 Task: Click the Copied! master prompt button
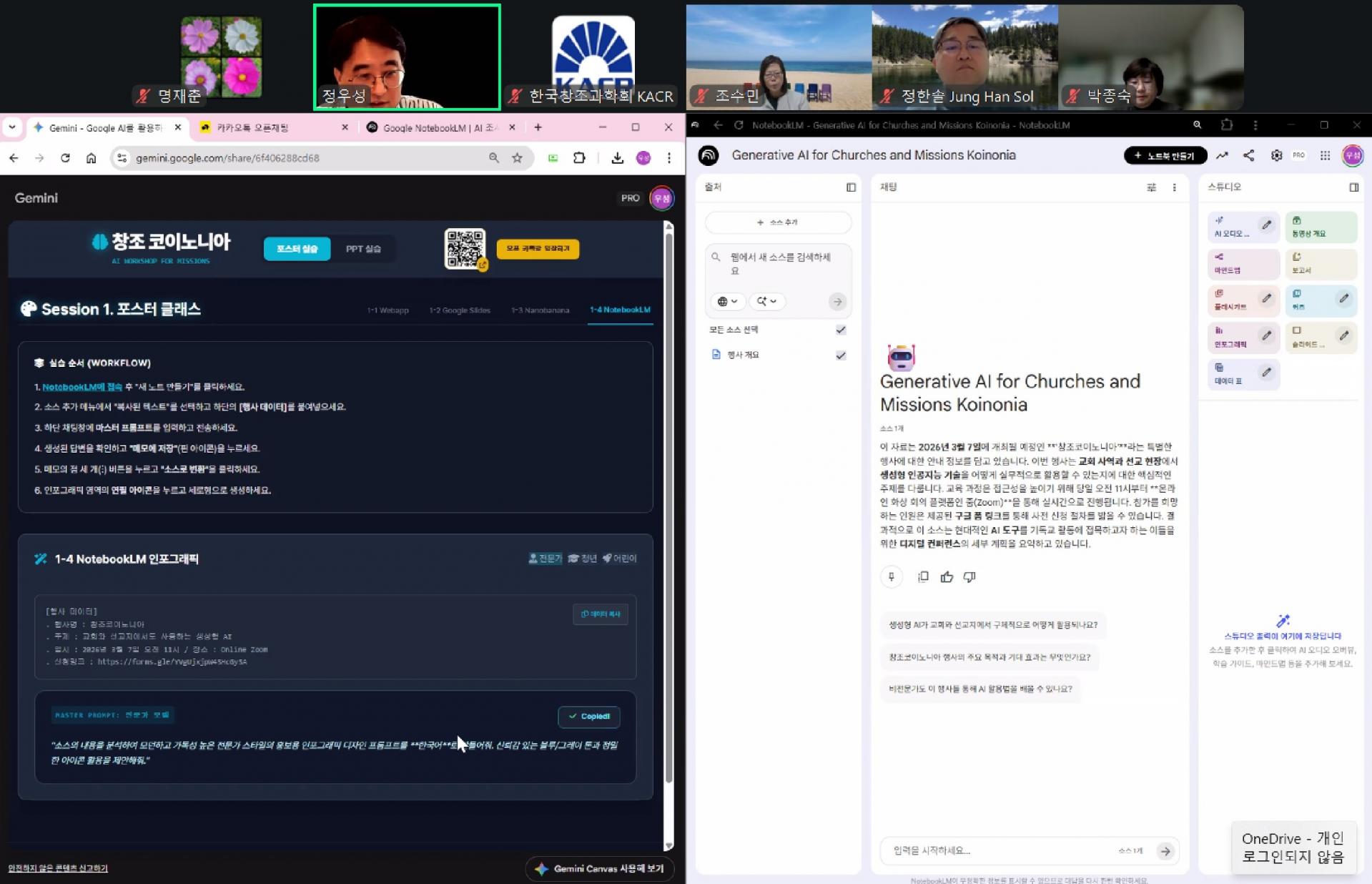pyautogui.click(x=588, y=717)
